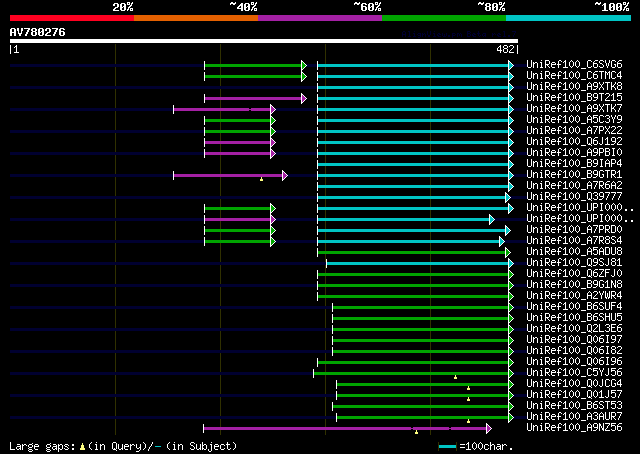Viewport: 640px width, 454px height.
Task: Click the yellow gap marker in UniRef100_B9GTR1 row
Action: 262,179
